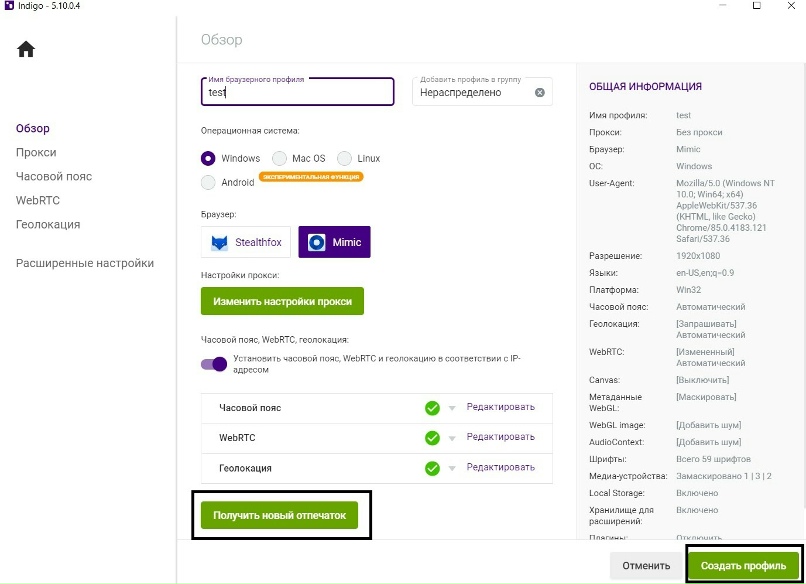Clear the group field with X icon
Screen dimensions: 806x584
540,93
